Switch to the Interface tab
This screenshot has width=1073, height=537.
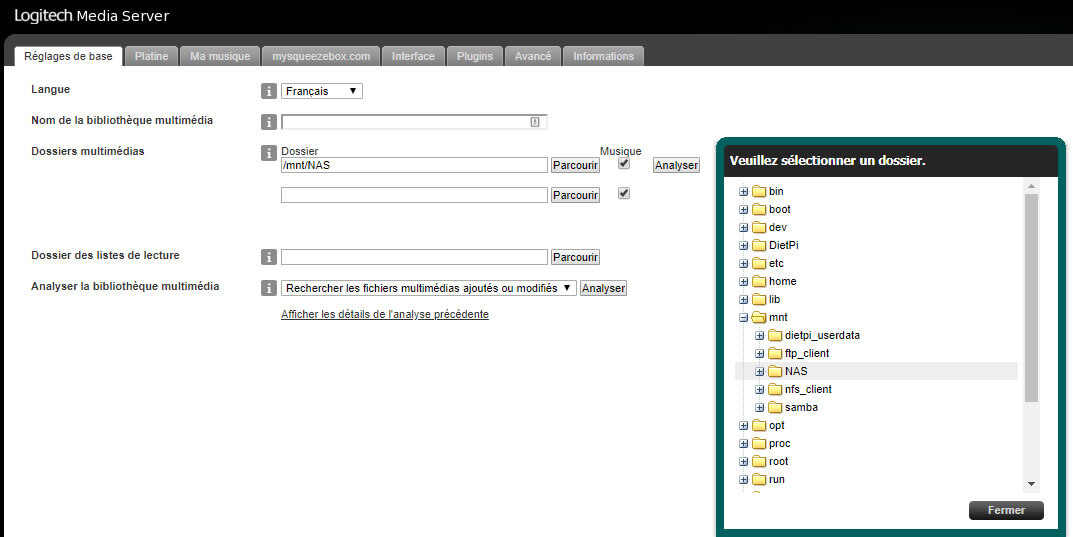click(413, 56)
